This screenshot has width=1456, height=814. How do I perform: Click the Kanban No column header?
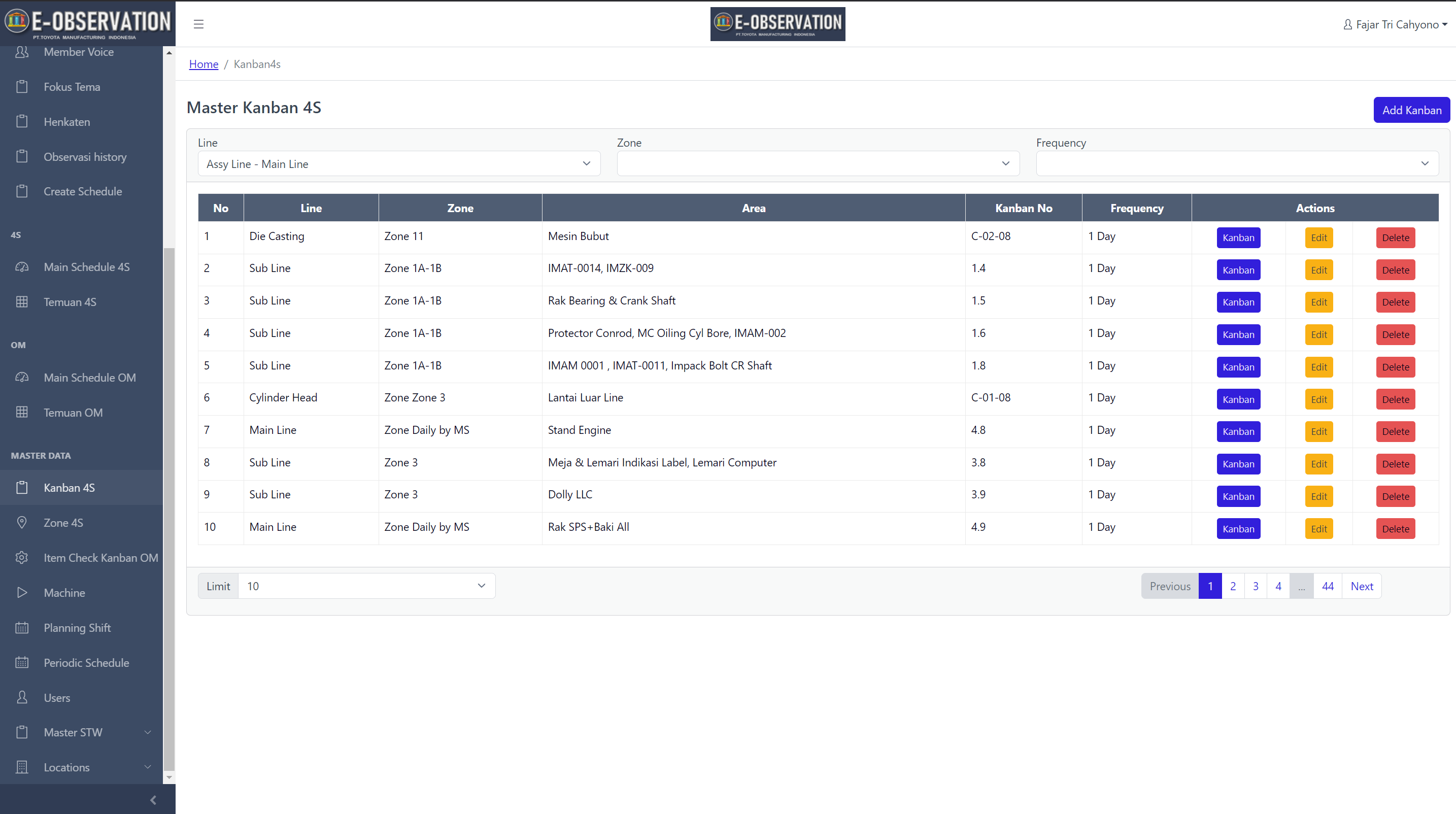pos(1024,208)
